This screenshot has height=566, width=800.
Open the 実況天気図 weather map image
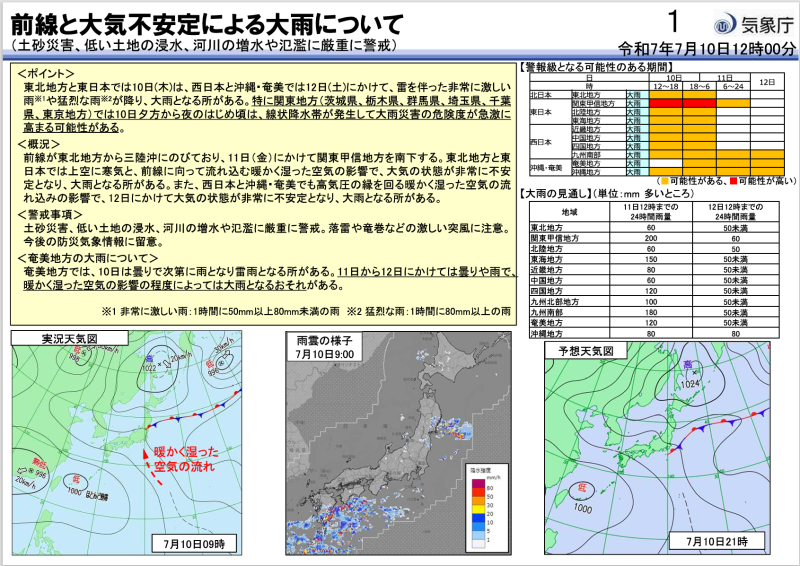coord(127,443)
